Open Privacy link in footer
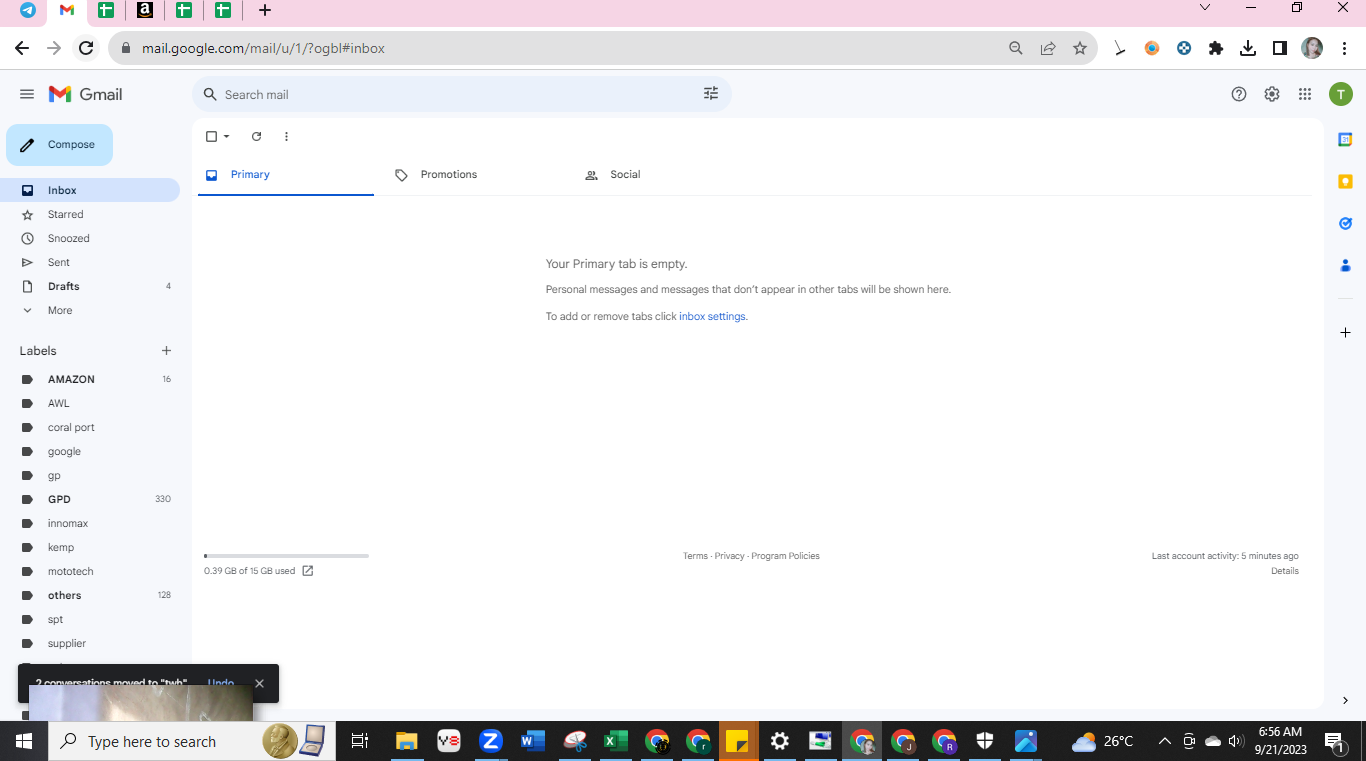The width and height of the screenshot is (1366, 761). pos(729,556)
